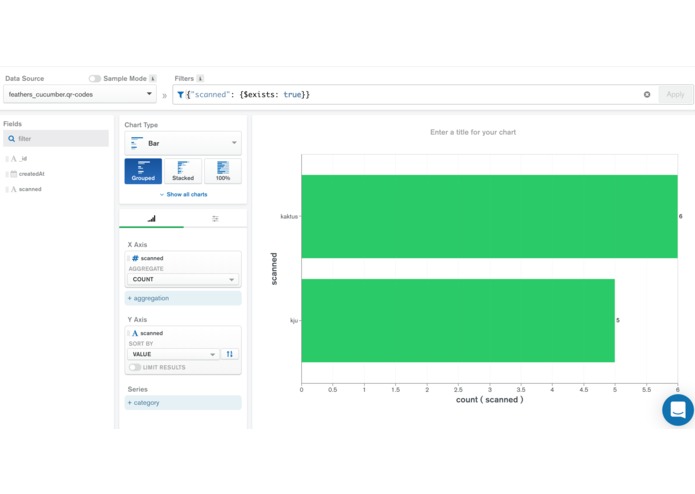Open the COUNT aggregate dropdown
695x494 pixels.
183,279
